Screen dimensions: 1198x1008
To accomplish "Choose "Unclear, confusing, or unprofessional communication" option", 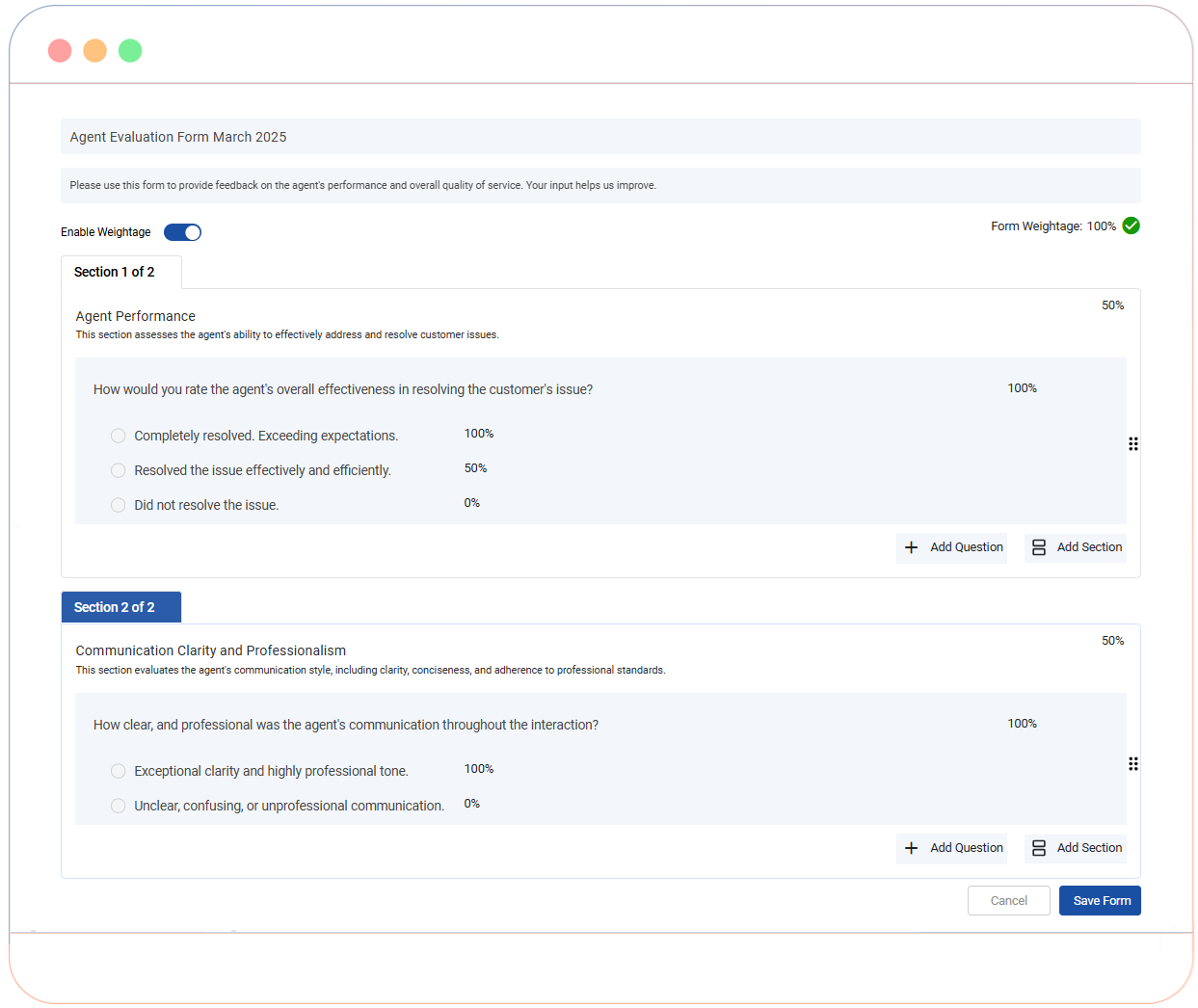I will [119, 806].
